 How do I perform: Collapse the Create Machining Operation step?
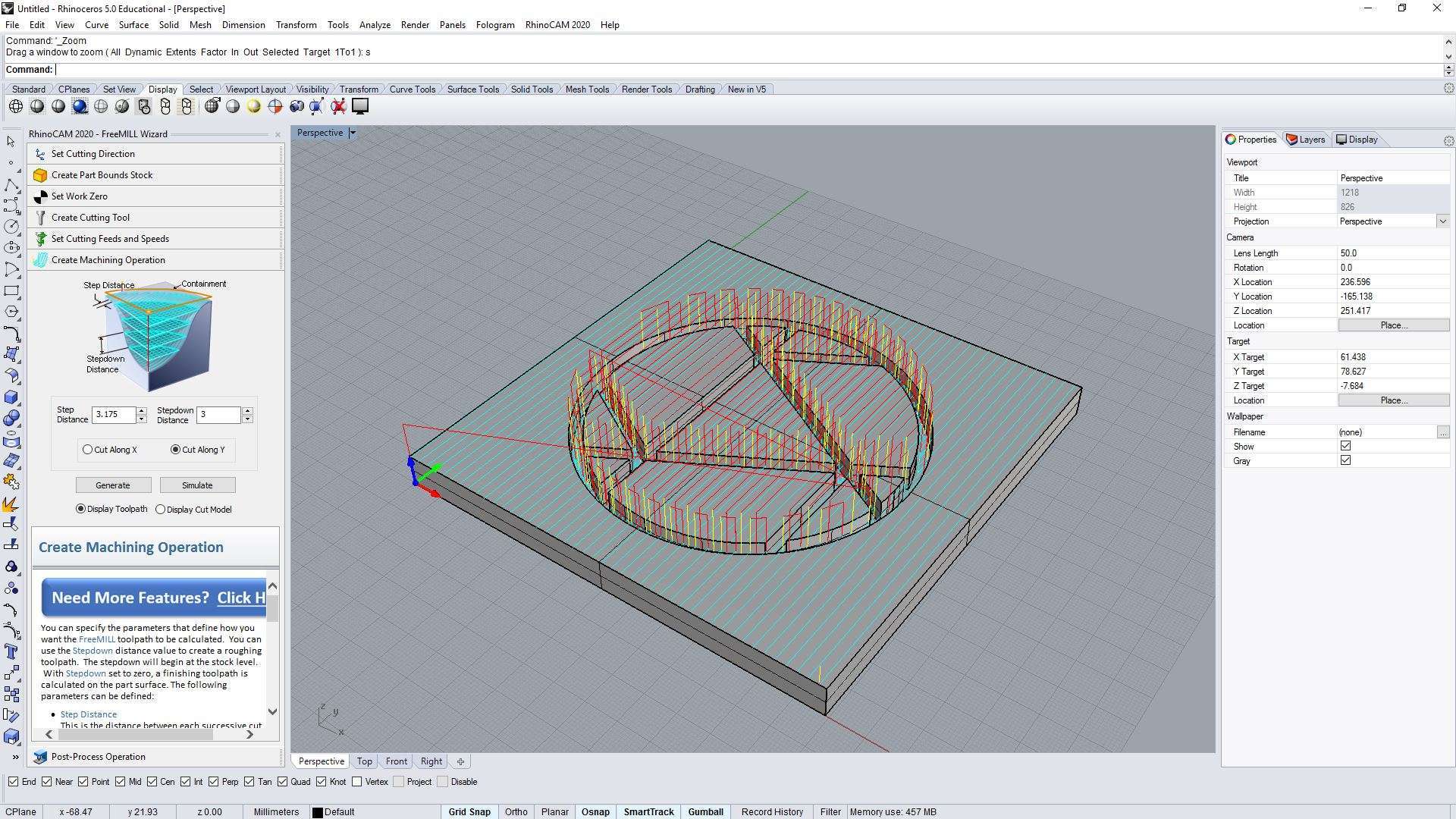[x=155, y=260]
